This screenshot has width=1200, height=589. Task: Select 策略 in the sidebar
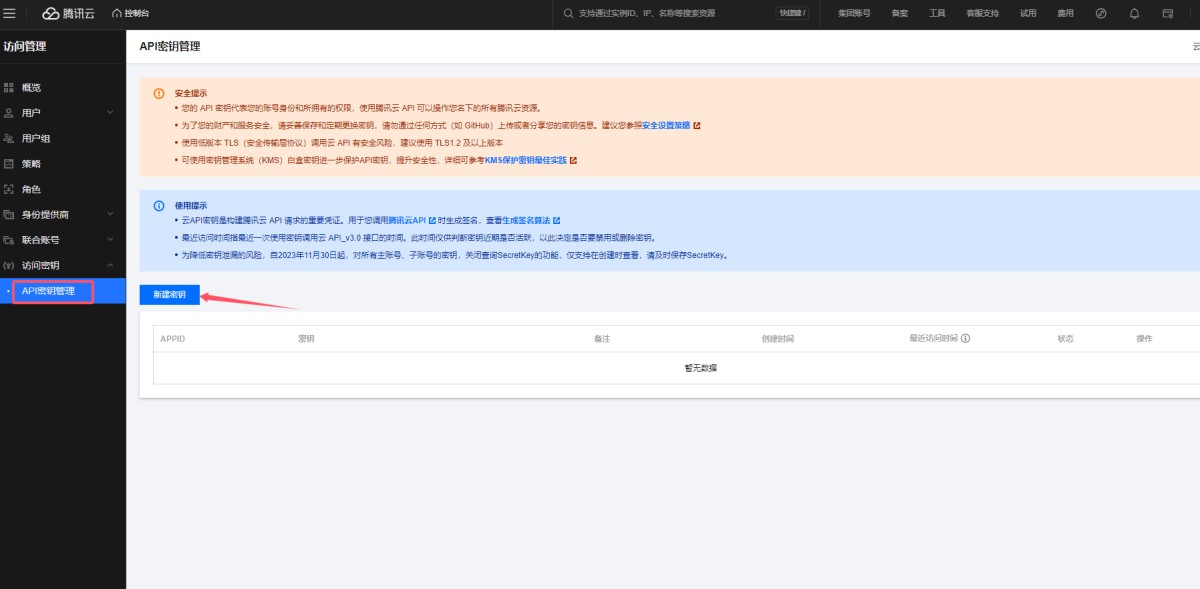point(32,164)
